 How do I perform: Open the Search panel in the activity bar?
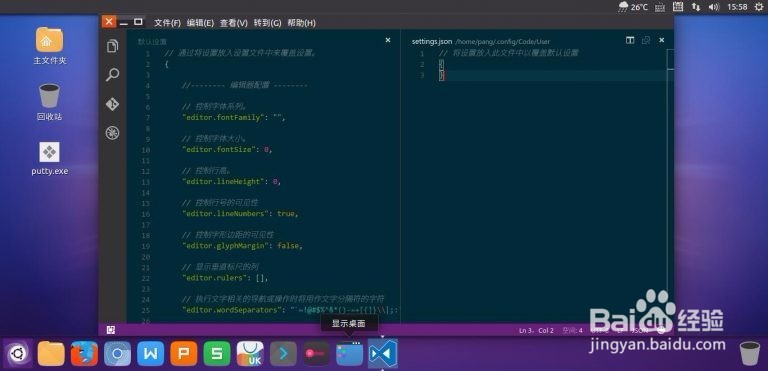point(112,75)
